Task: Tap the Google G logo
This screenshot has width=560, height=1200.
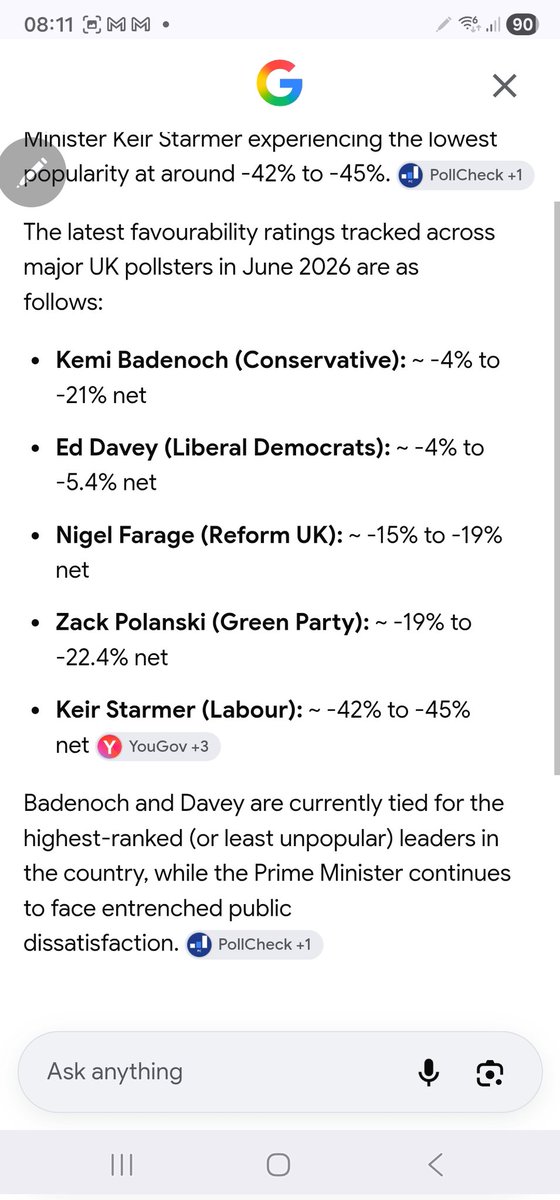Action: click(x=279, y=84)
